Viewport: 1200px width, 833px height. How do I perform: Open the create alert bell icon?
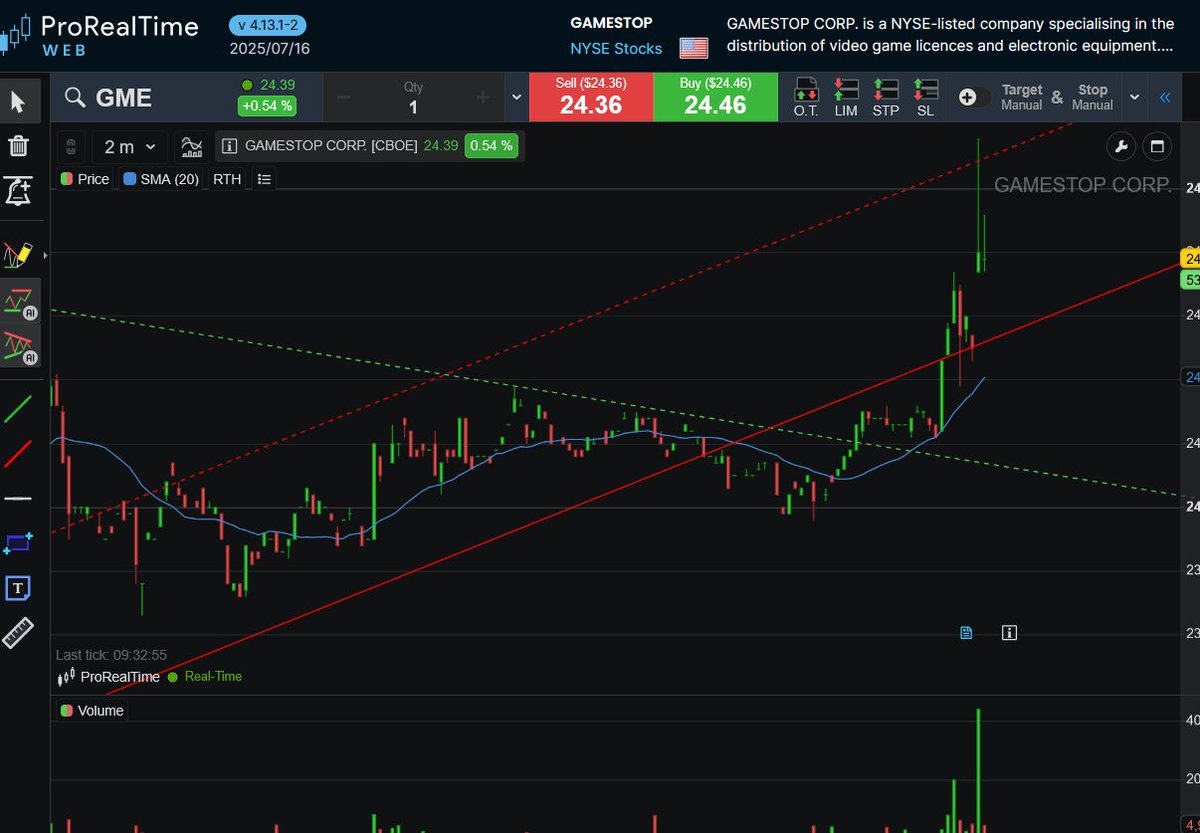pos(18,191)
